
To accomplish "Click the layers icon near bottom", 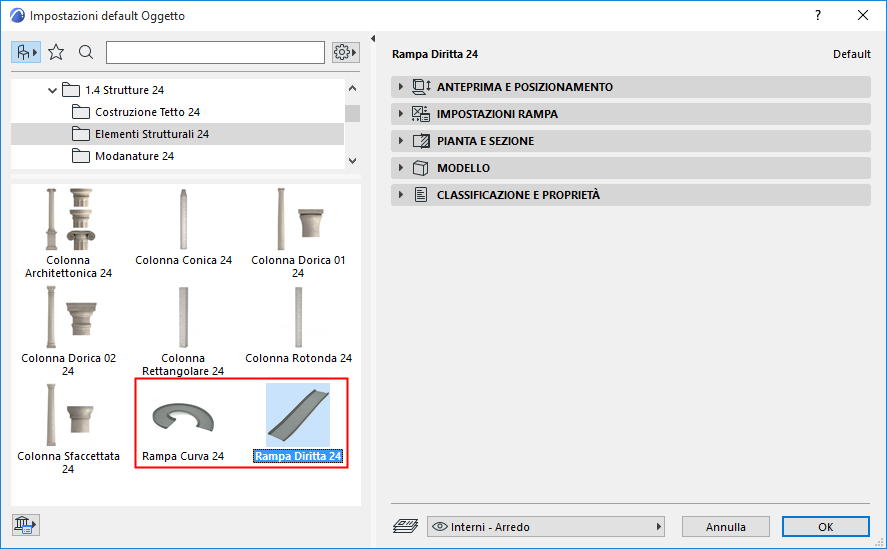I will point(405,526).
